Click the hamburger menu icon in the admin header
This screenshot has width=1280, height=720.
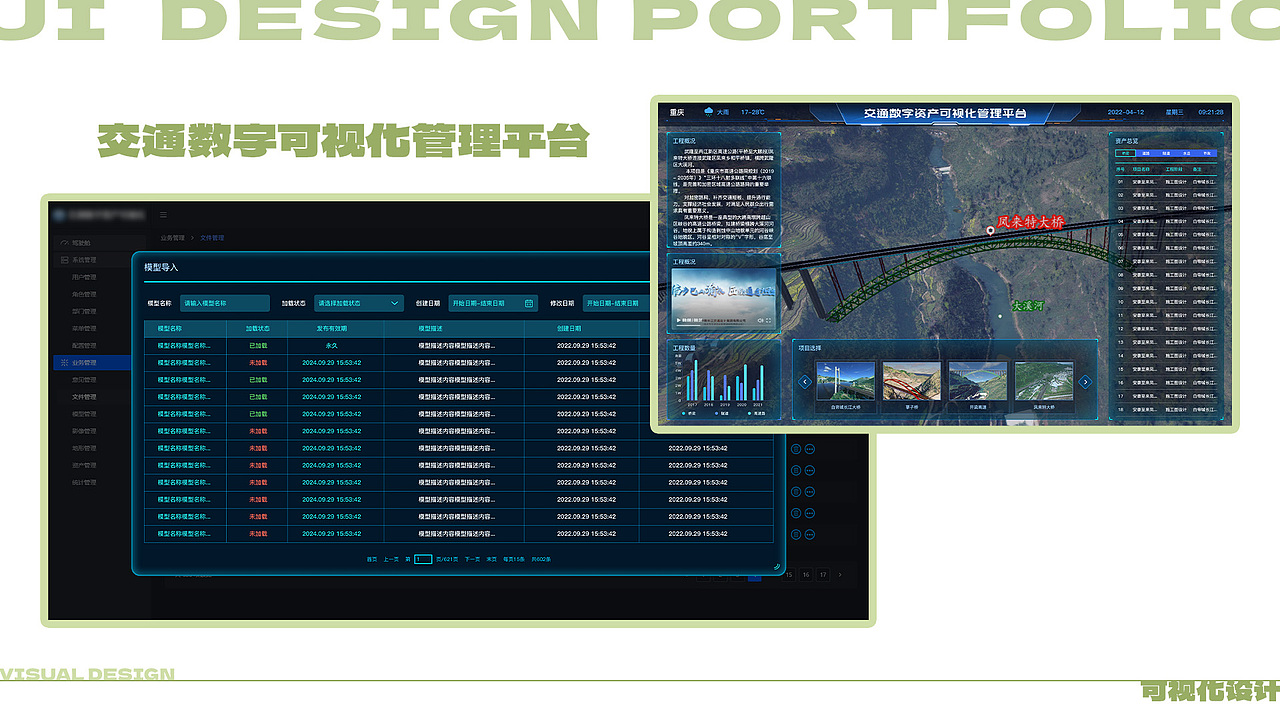[164, 214]
